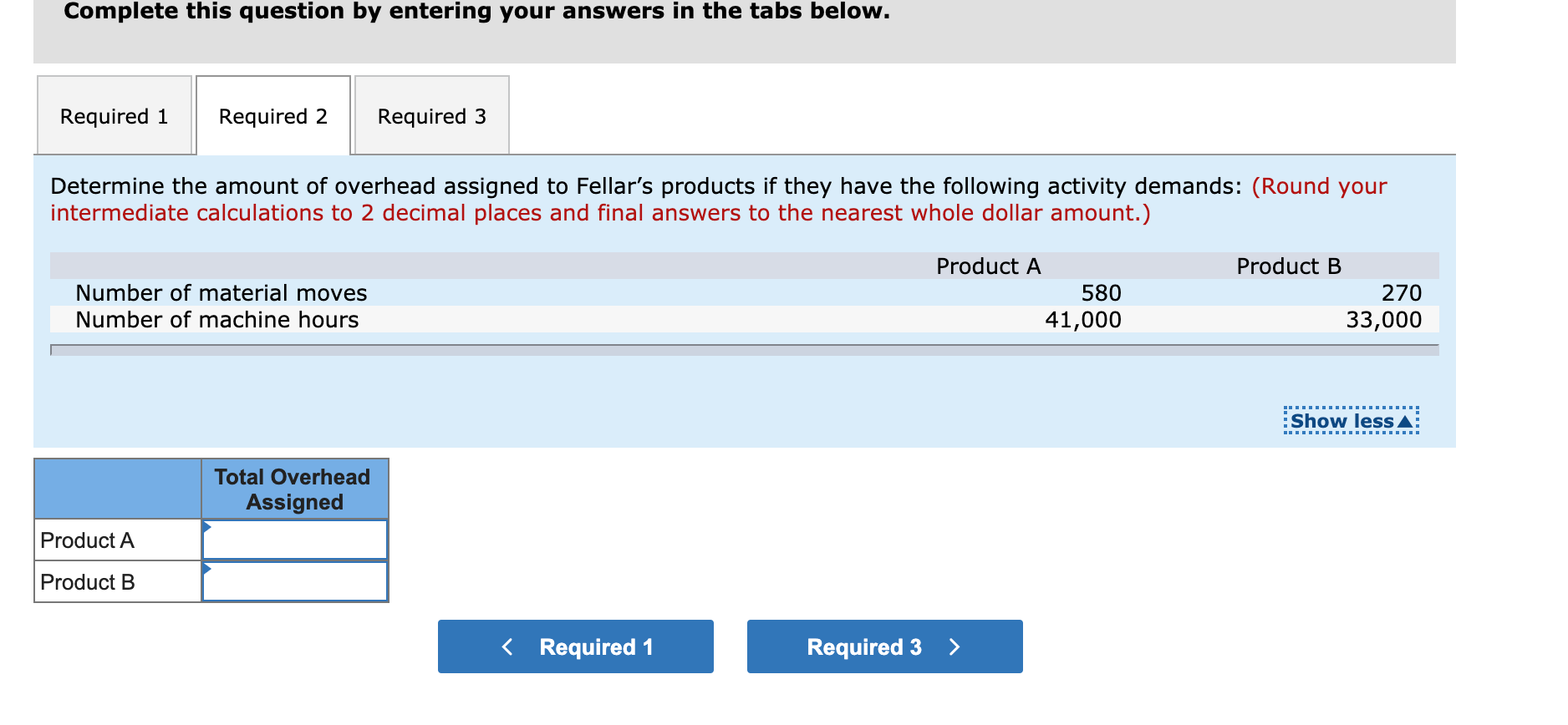This screenshot has width=1568, height=725.
Task: Select the Number of material moves row
Action: coord(221,292)
